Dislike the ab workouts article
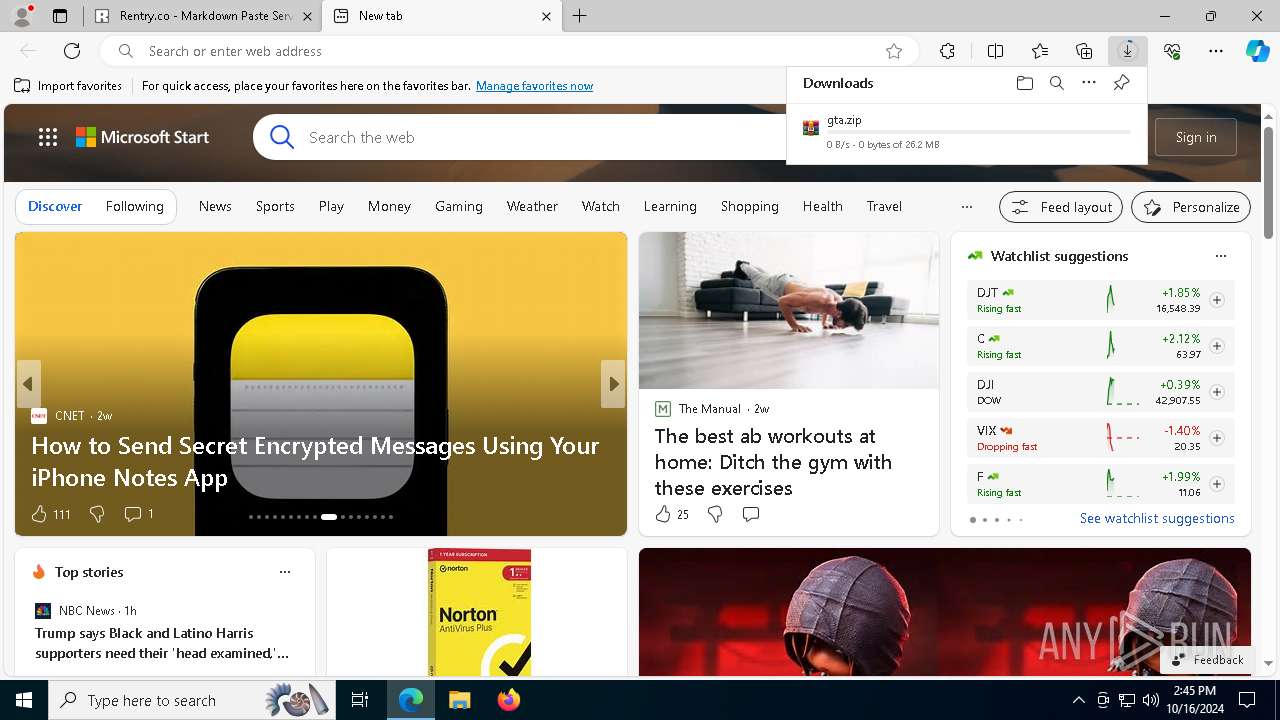 715,514
